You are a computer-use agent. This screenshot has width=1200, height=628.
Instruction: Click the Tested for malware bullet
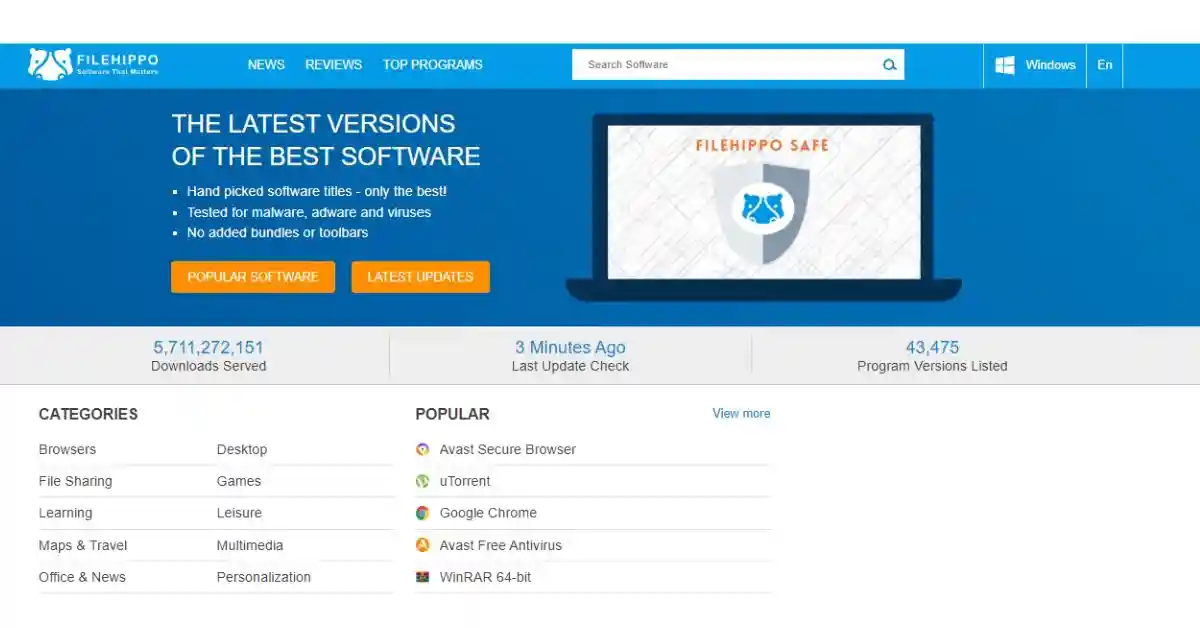point(309,212)
